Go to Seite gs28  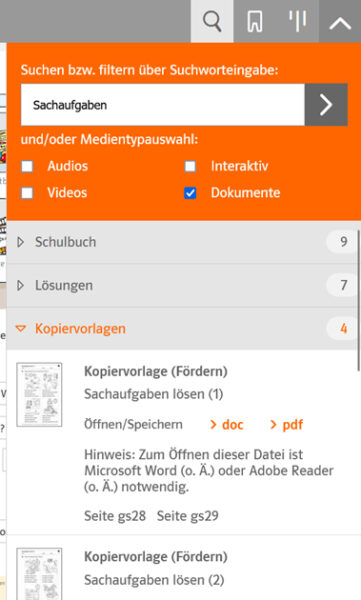[115, 516]
